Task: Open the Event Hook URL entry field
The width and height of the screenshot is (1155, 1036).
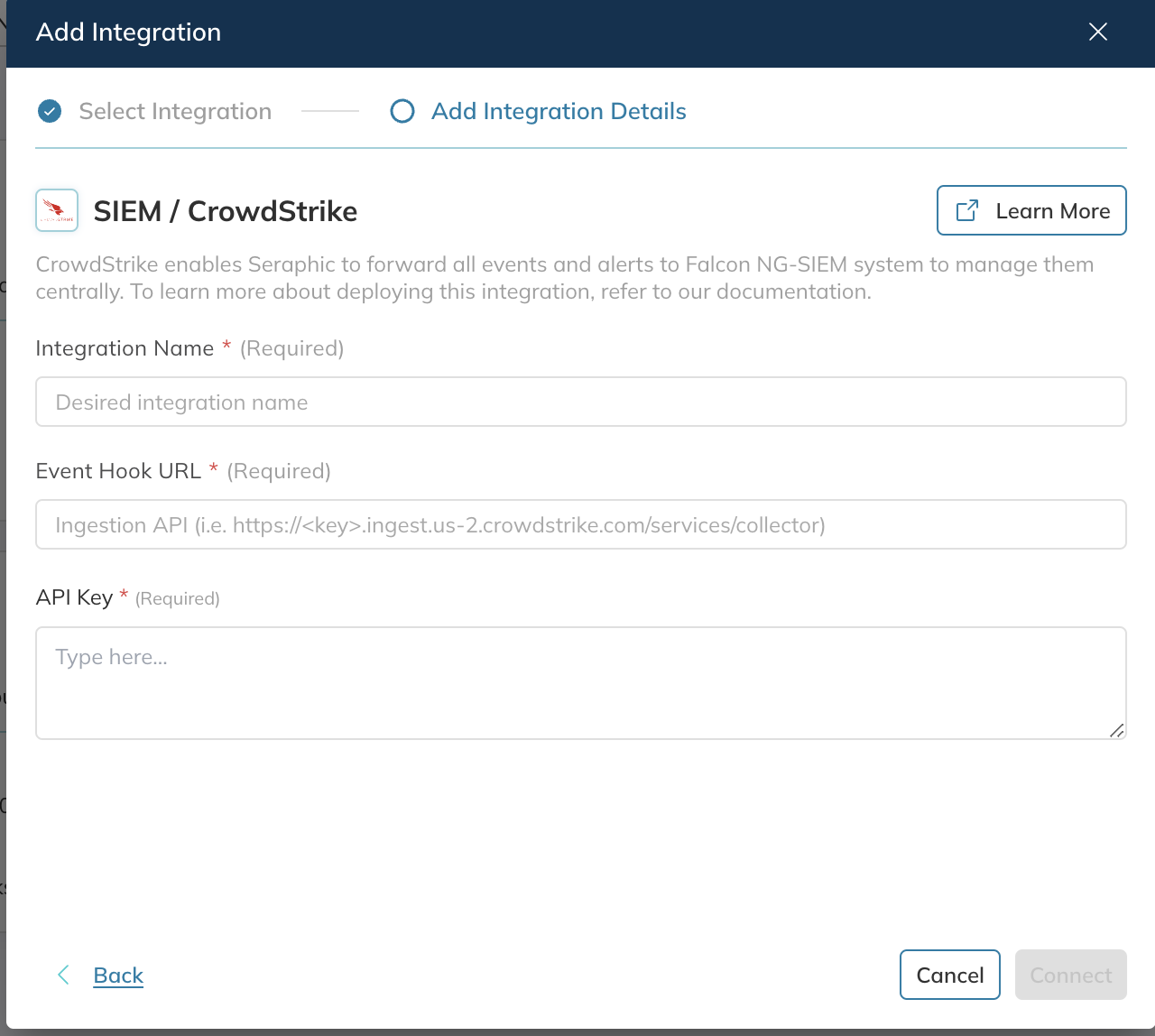Action: (580, 524)
